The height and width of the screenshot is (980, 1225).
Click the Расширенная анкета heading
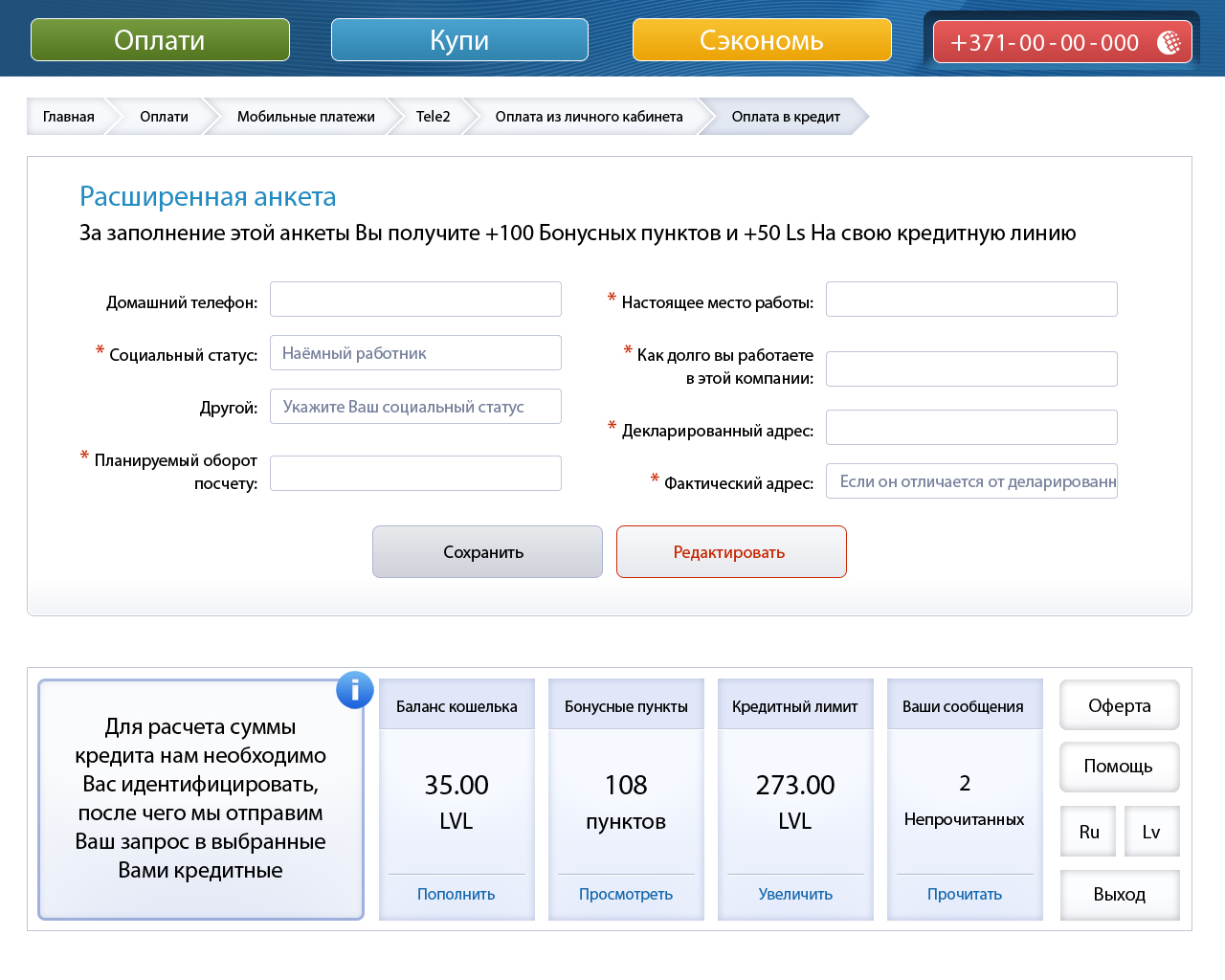pyautogui.click(x=208, y=197)
